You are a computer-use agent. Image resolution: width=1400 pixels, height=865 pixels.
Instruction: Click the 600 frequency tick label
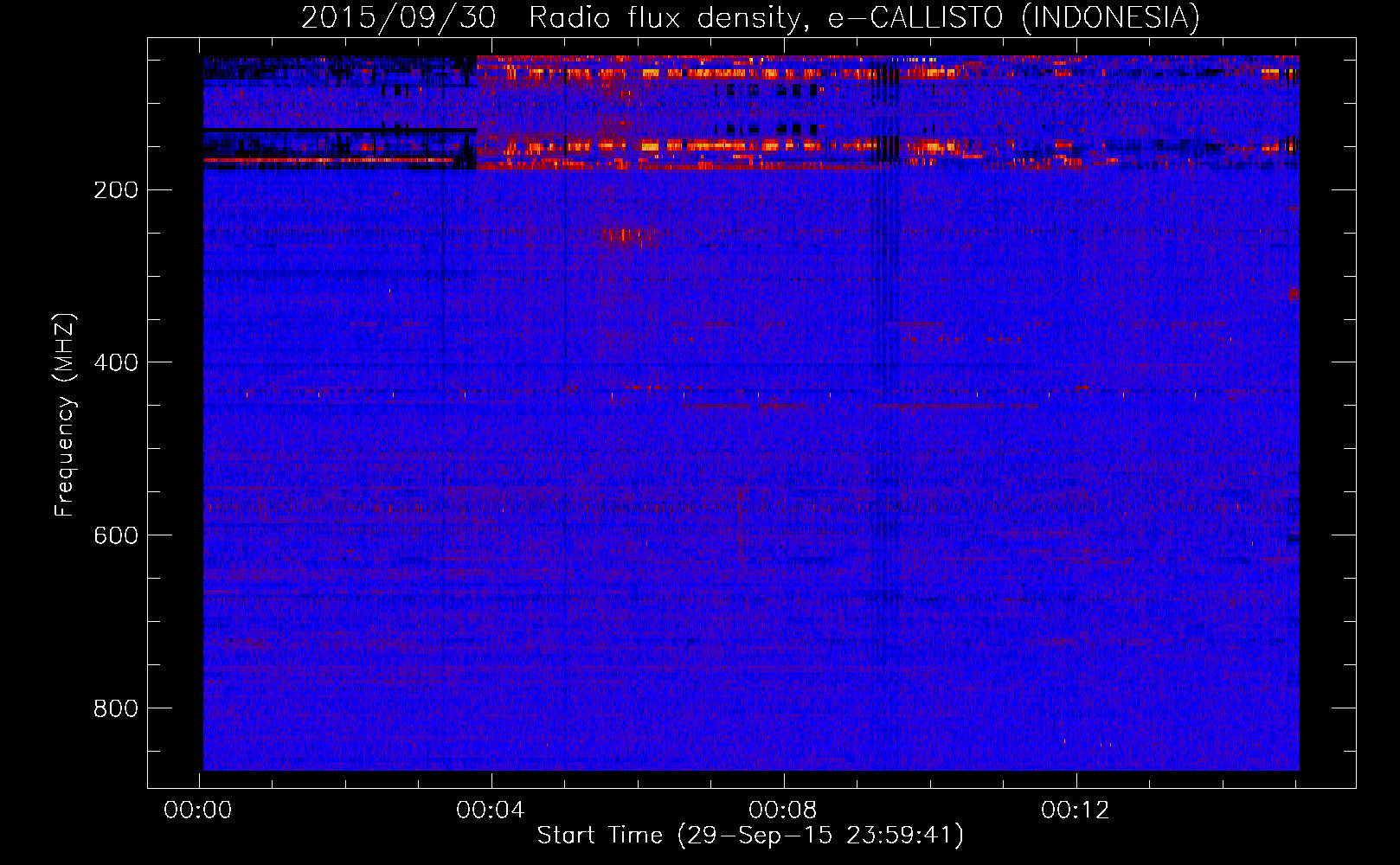pyautogui.click(x=116, y=535)
